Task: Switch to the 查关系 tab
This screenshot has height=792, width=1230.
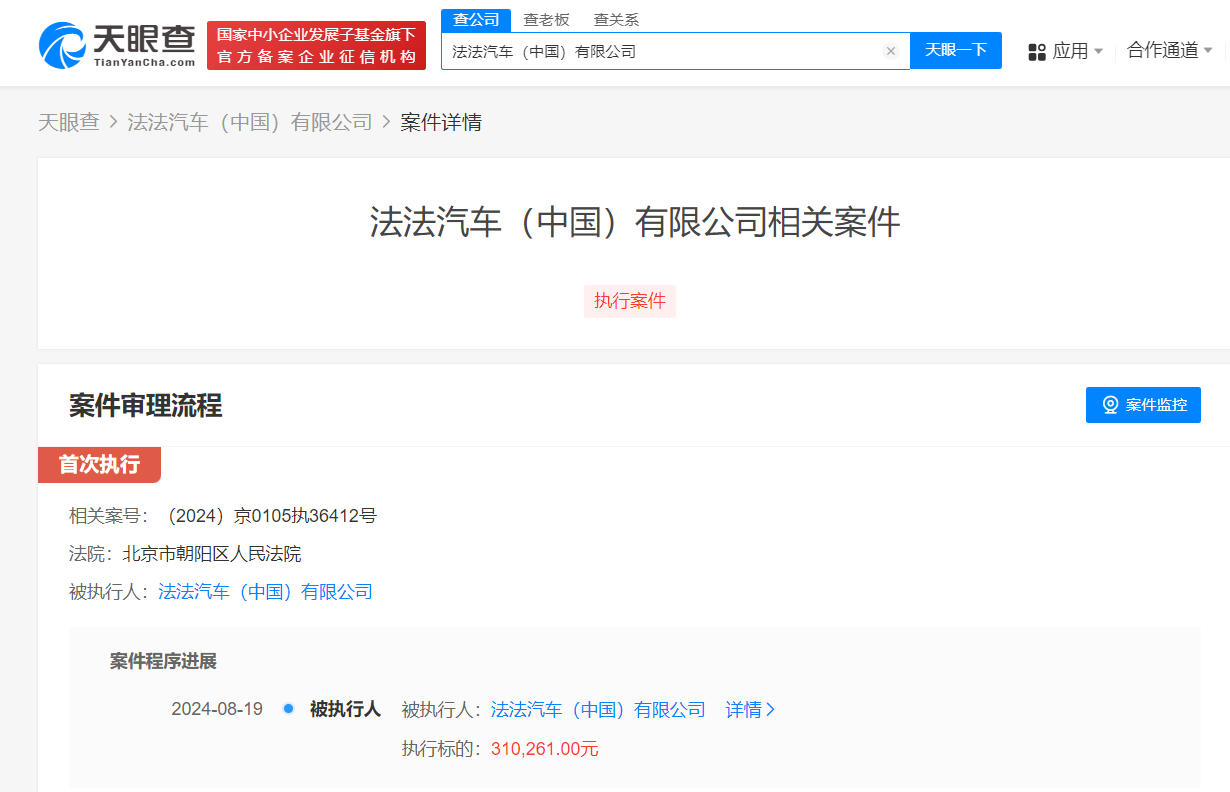Action: 614,18
